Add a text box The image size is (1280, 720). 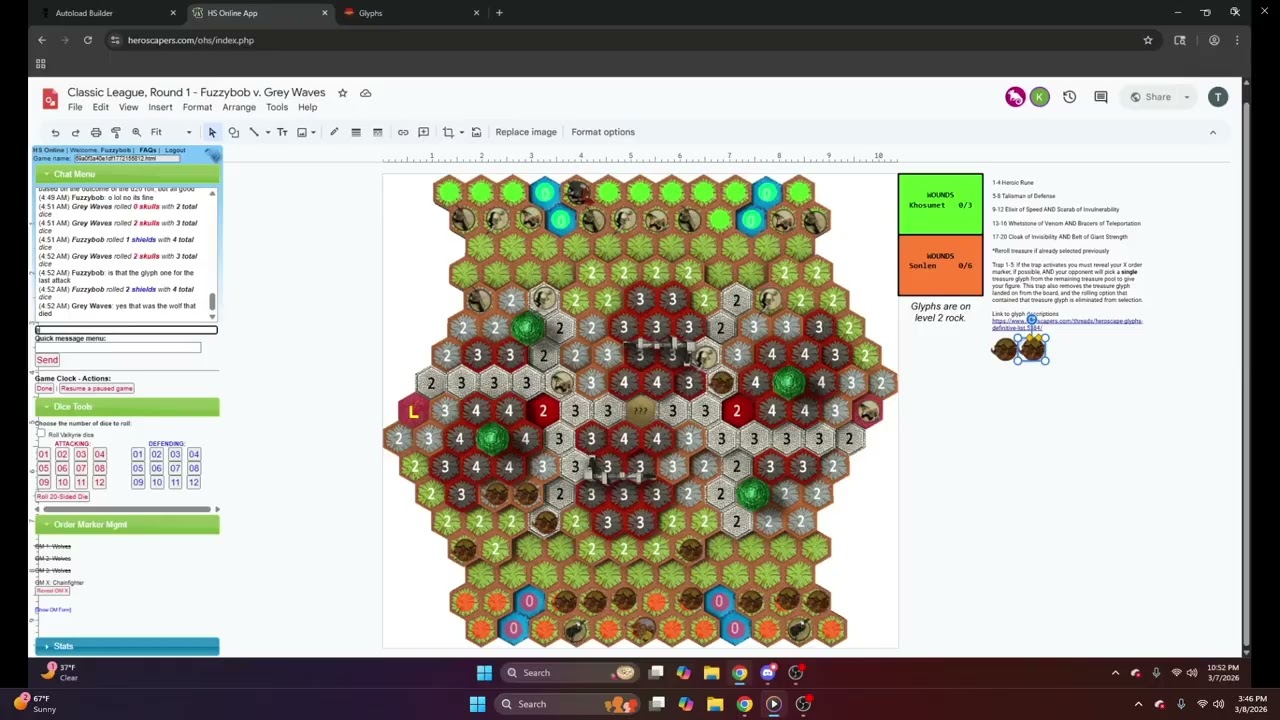(282, 132)
